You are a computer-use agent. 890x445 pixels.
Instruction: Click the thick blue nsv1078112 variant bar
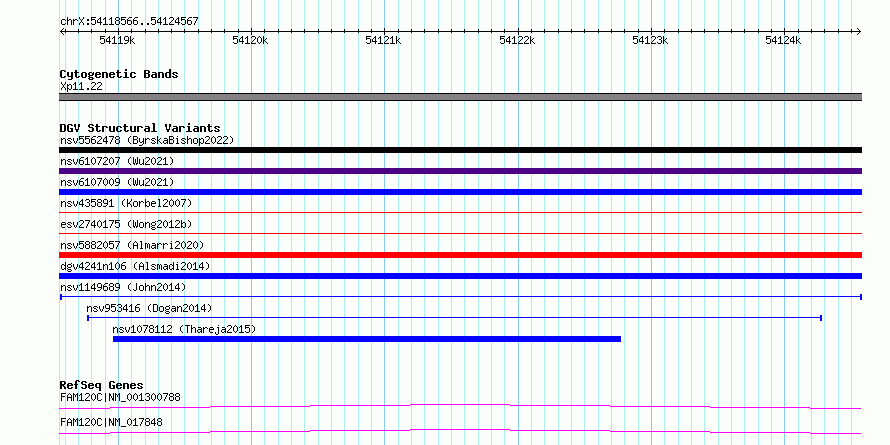coord(367,339)
